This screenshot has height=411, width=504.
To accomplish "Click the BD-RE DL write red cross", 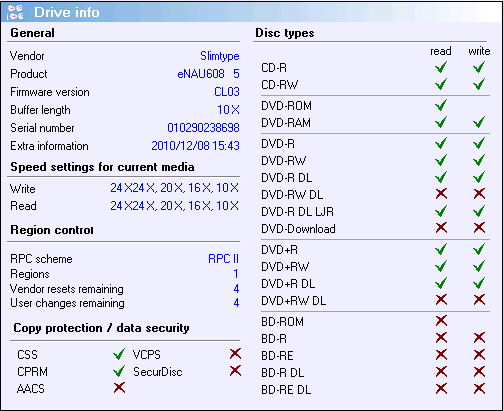I will pos(479,389).
